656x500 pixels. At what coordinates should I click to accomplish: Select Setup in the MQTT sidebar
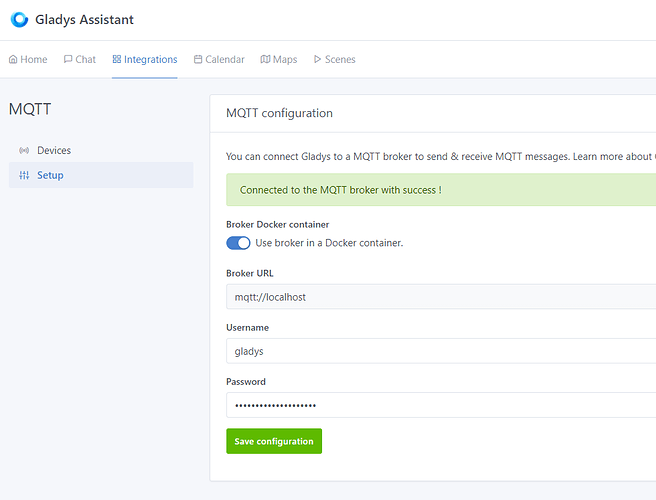coord(101,175)
